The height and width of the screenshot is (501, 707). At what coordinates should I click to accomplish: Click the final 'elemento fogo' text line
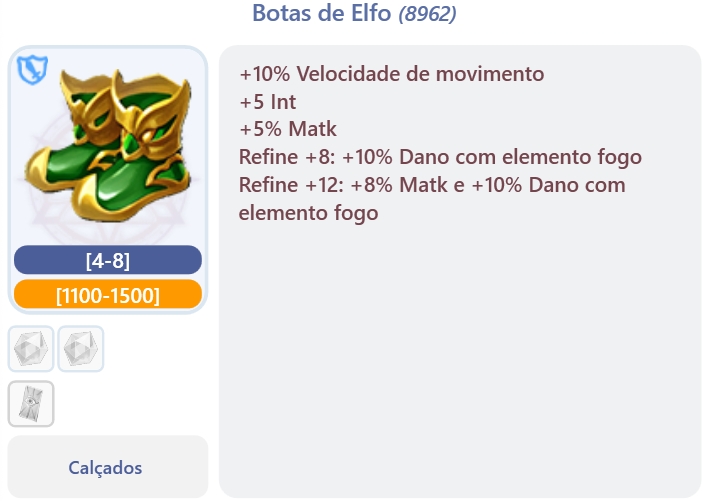308,213
